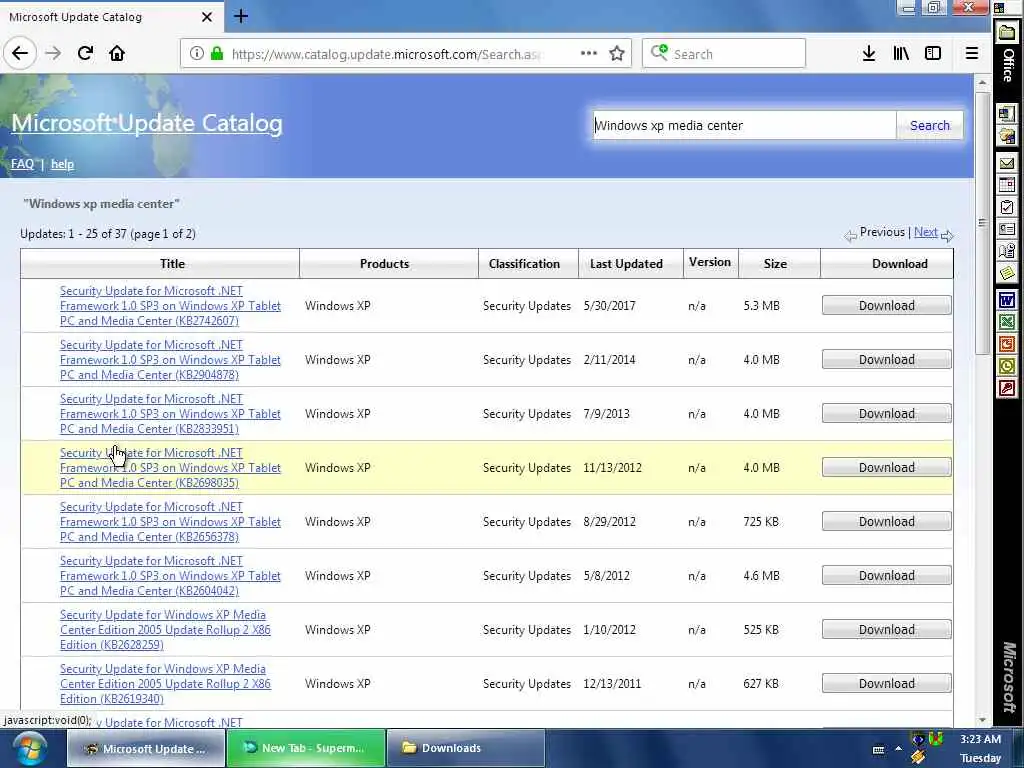The width and height of the screenshot is (1024, 768).
Task: Open KB2833951 security update link
Action: tap(170, 414)
